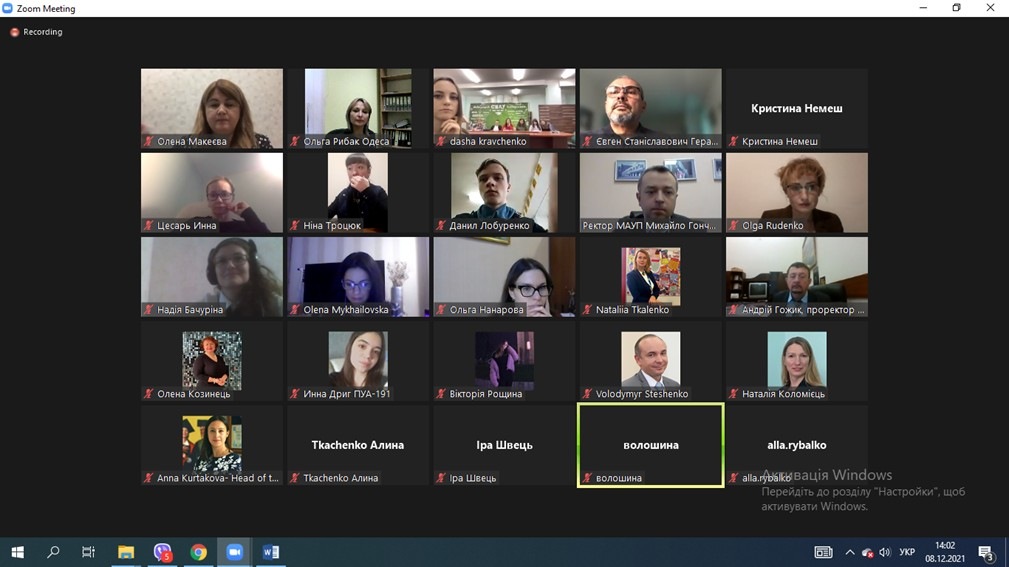Select Инна Дриг ПУА-191 tile
The height and width of the screenshot is (567, 1009).
[x=358, y=361]
